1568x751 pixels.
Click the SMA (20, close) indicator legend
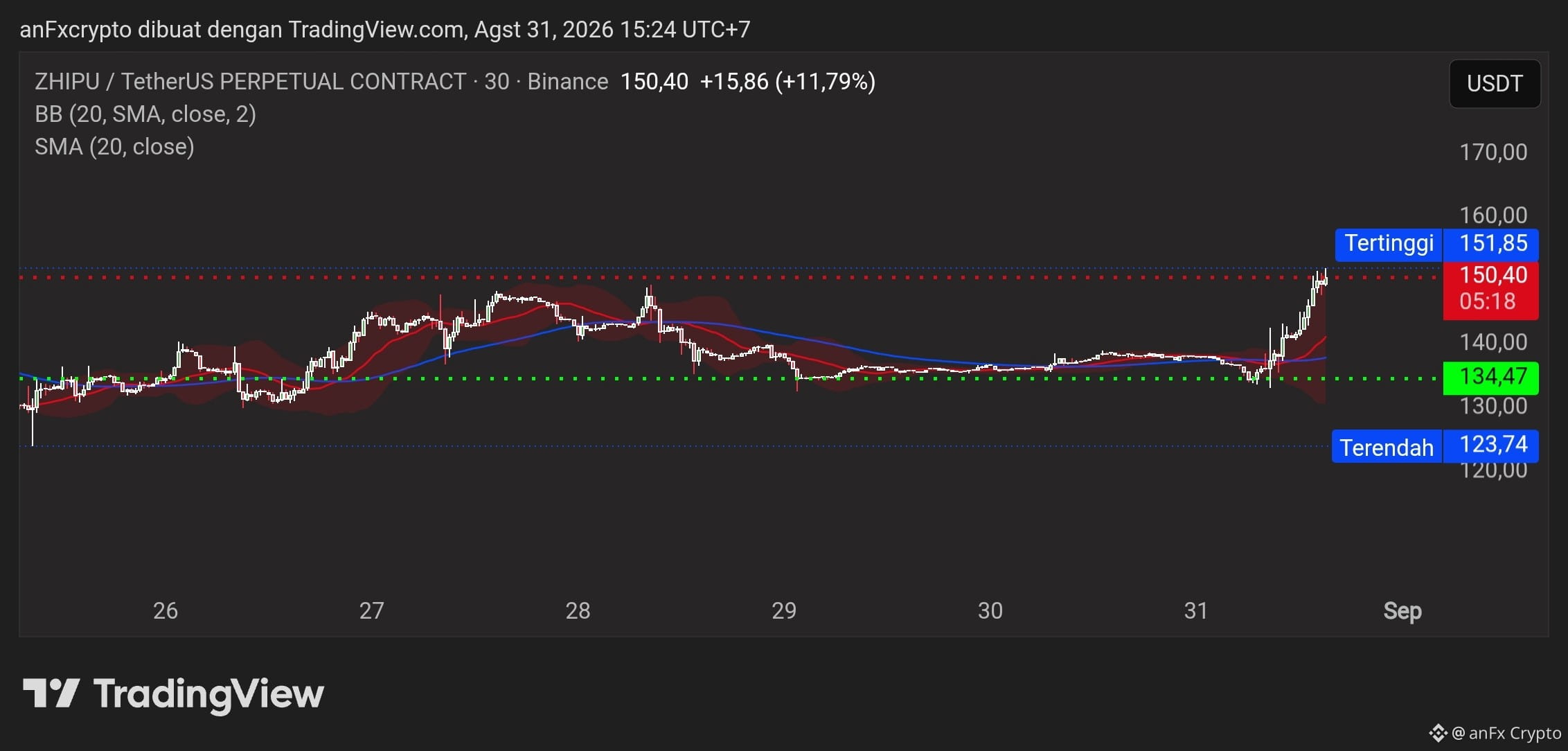(114, 147)
